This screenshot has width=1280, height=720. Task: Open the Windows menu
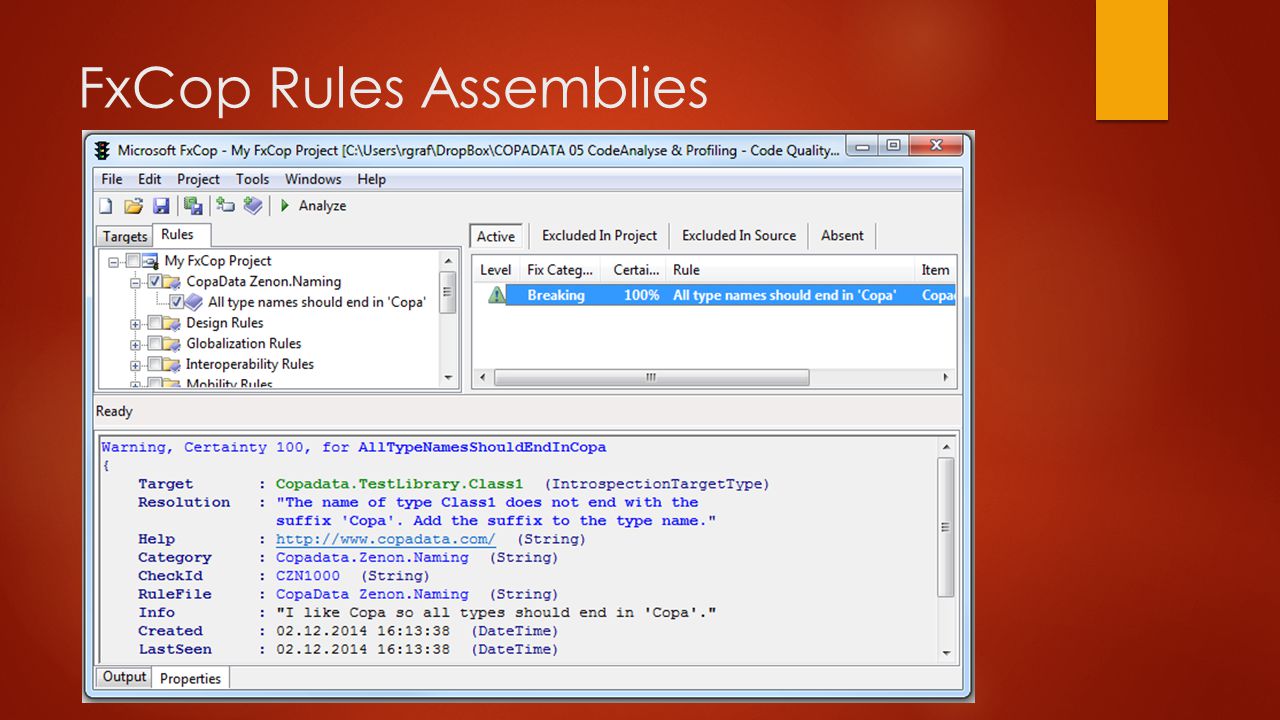pos(313,179)
